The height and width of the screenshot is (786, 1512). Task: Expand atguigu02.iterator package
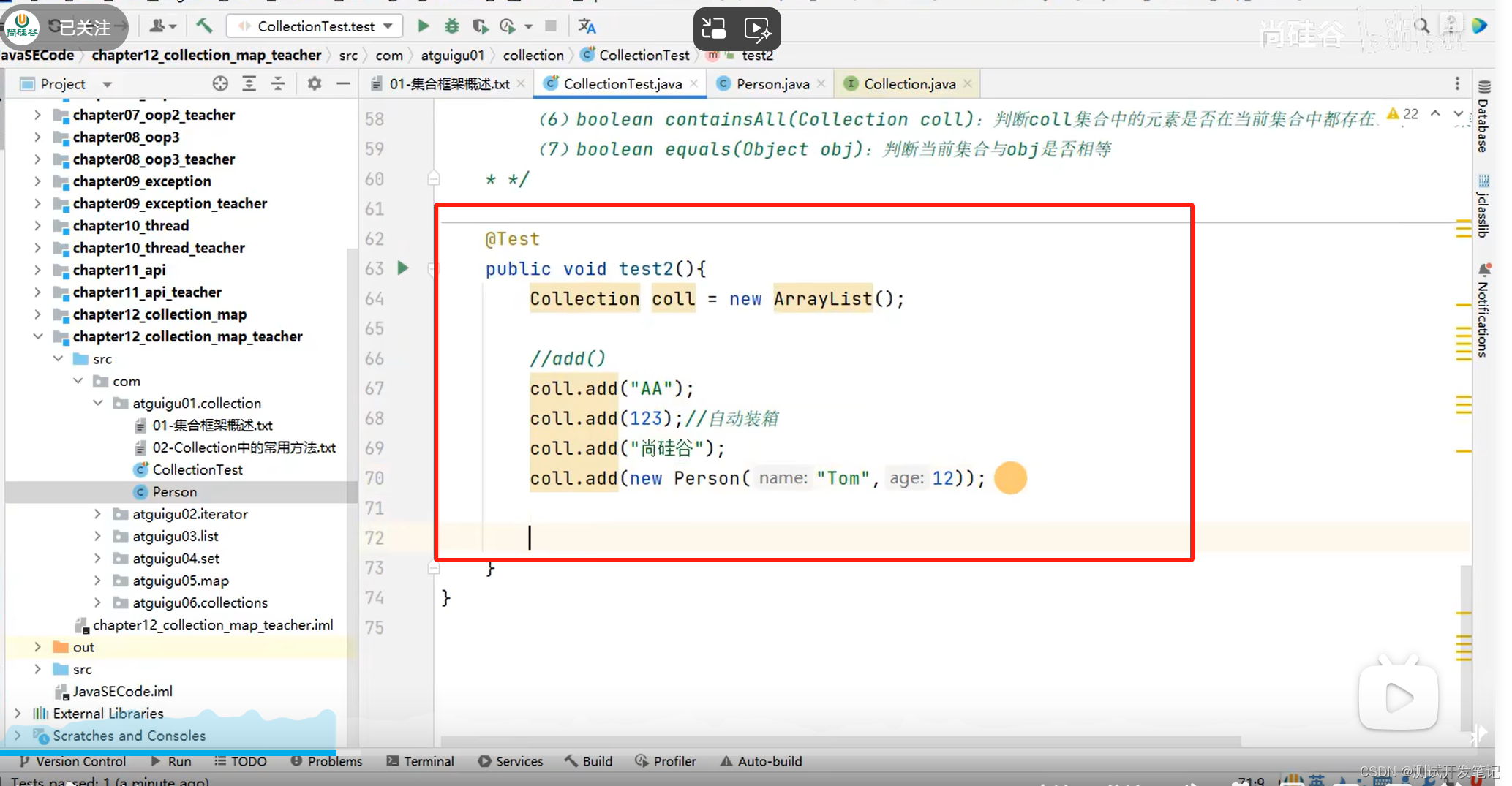pyautogui.click(x=97, y=514)
